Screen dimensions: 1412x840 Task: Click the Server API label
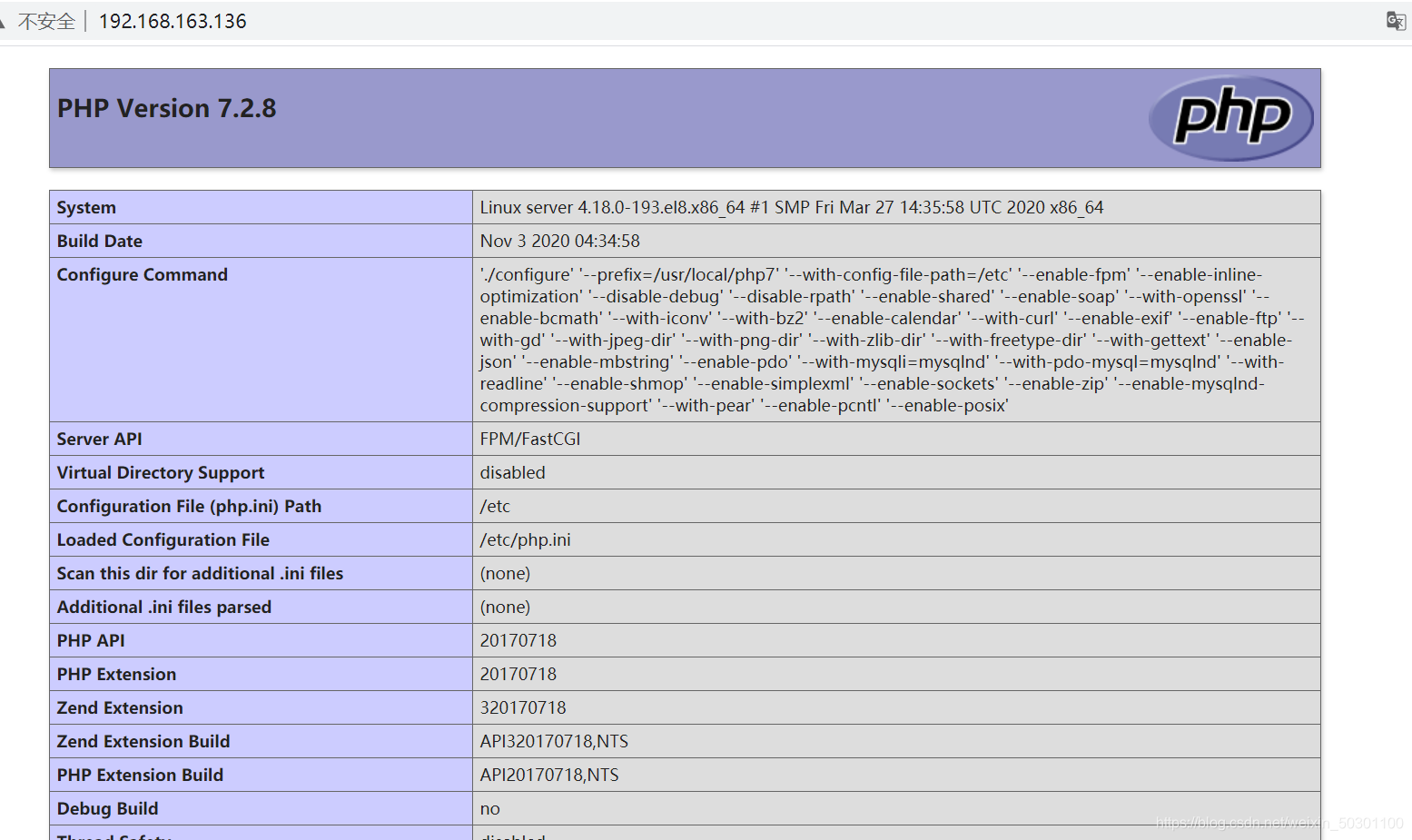tap(99, 439)
